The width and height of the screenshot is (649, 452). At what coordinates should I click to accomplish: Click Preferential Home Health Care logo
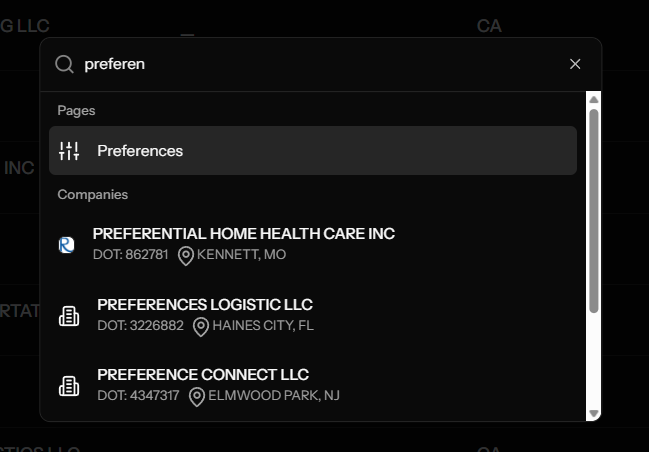[x=67, y=244]
